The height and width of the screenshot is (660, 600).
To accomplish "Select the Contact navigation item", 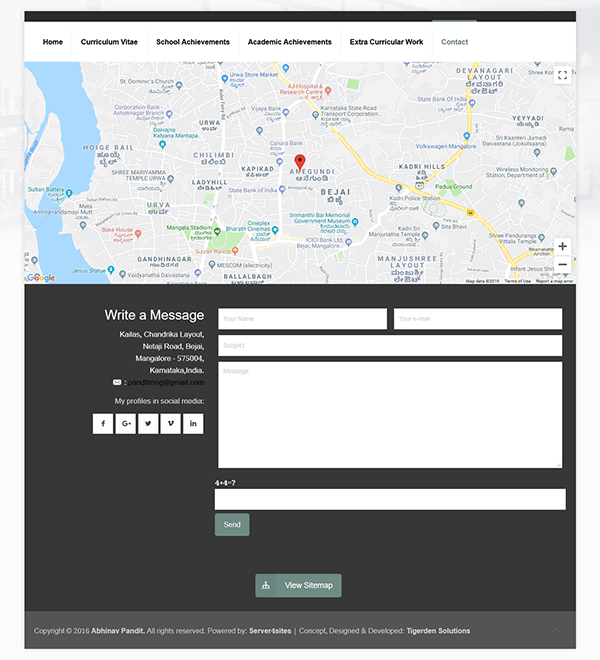I will [454, 42].
